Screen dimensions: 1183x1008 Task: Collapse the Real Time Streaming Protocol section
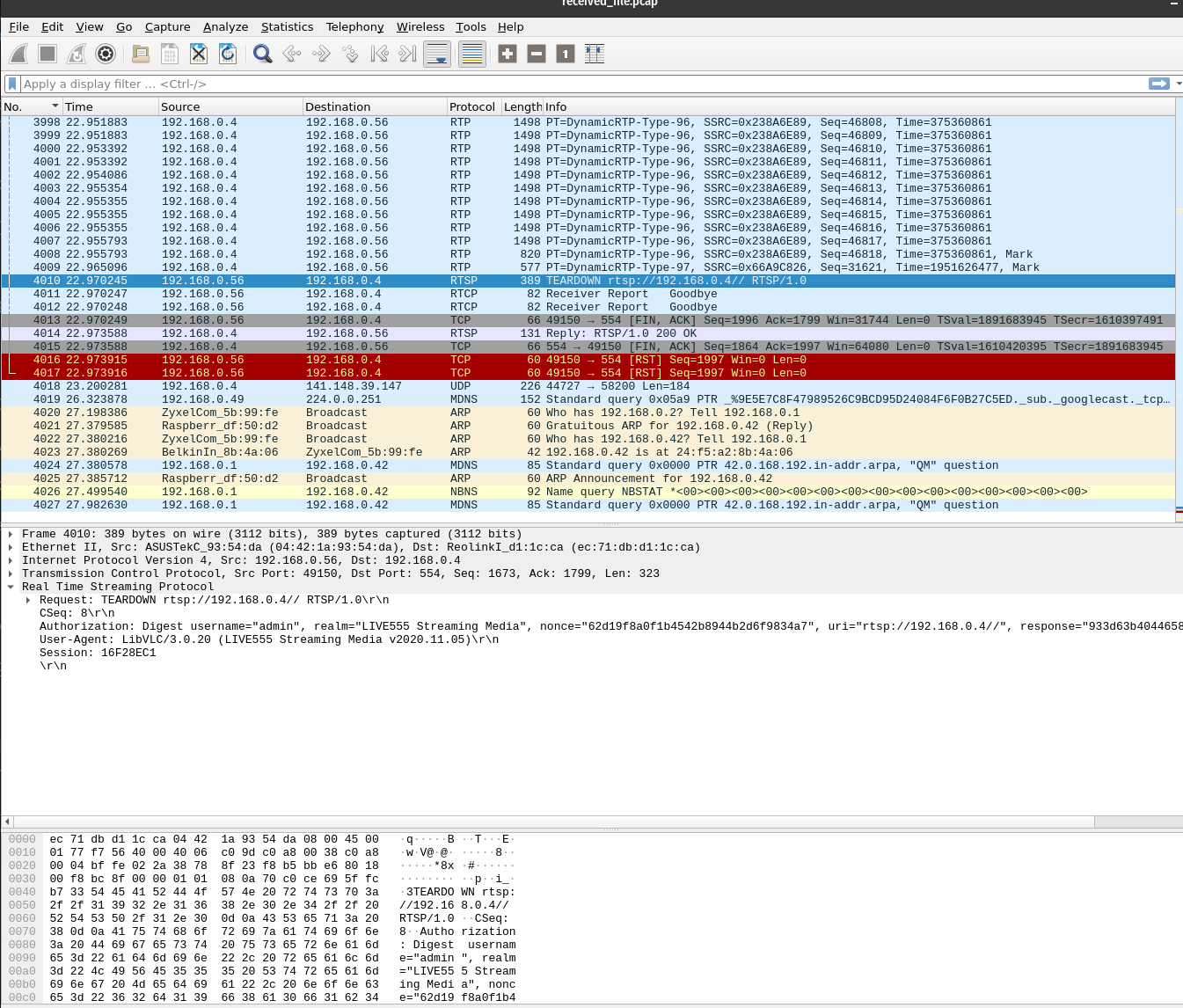point(11,587)
